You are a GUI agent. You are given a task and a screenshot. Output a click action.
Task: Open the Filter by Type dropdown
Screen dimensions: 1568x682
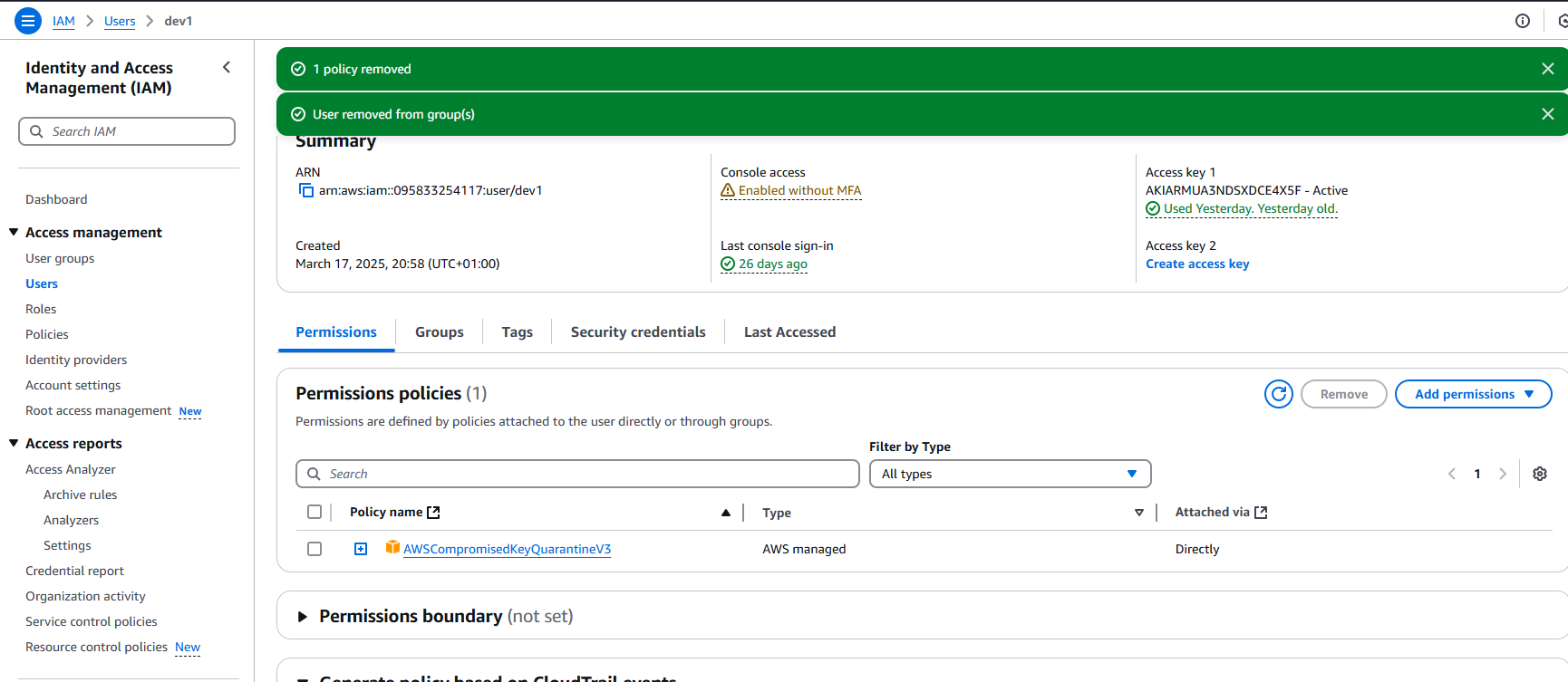tap(1011, 474)
